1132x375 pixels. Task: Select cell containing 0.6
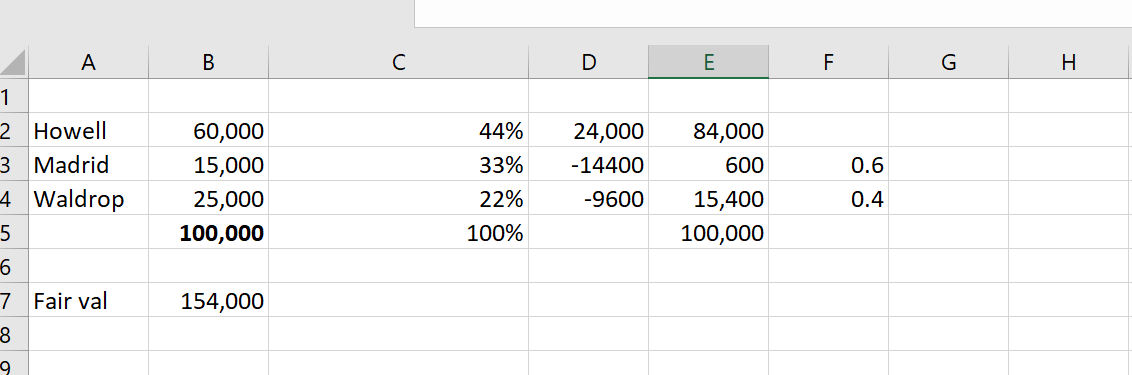[828, 164]
